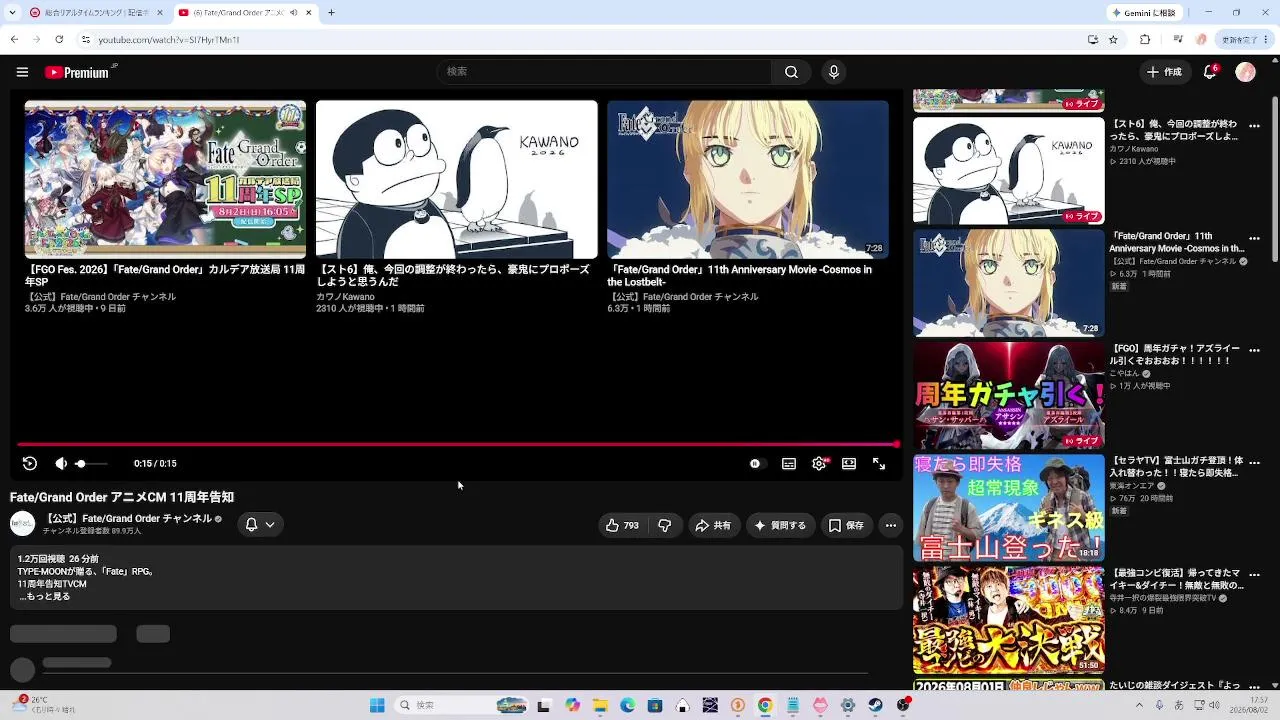Dislike the video

click(664, 525)
